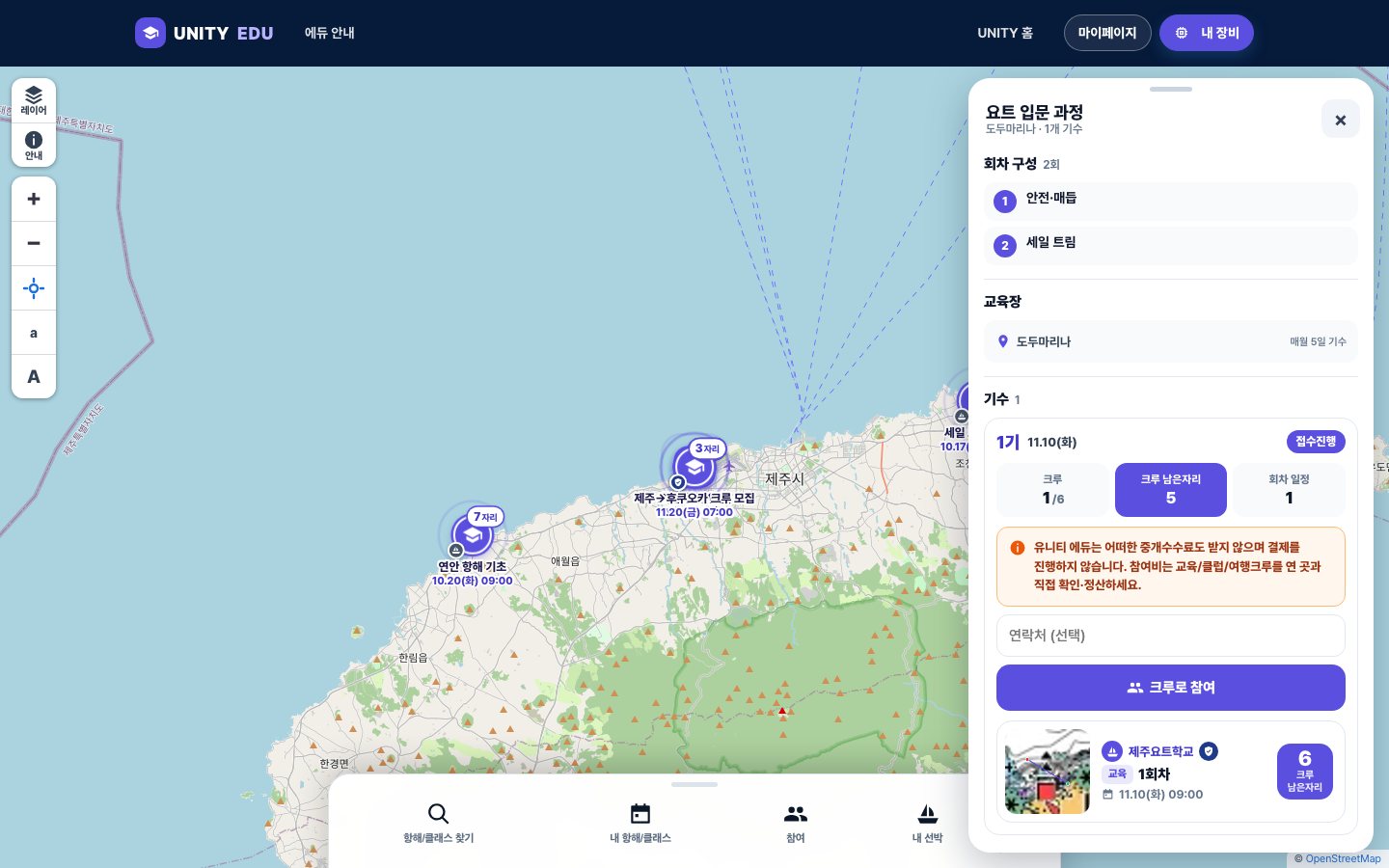
Task: Focus the 연락처 (선택) input field
Action: pyautogui.click(x=1171, y=636)
